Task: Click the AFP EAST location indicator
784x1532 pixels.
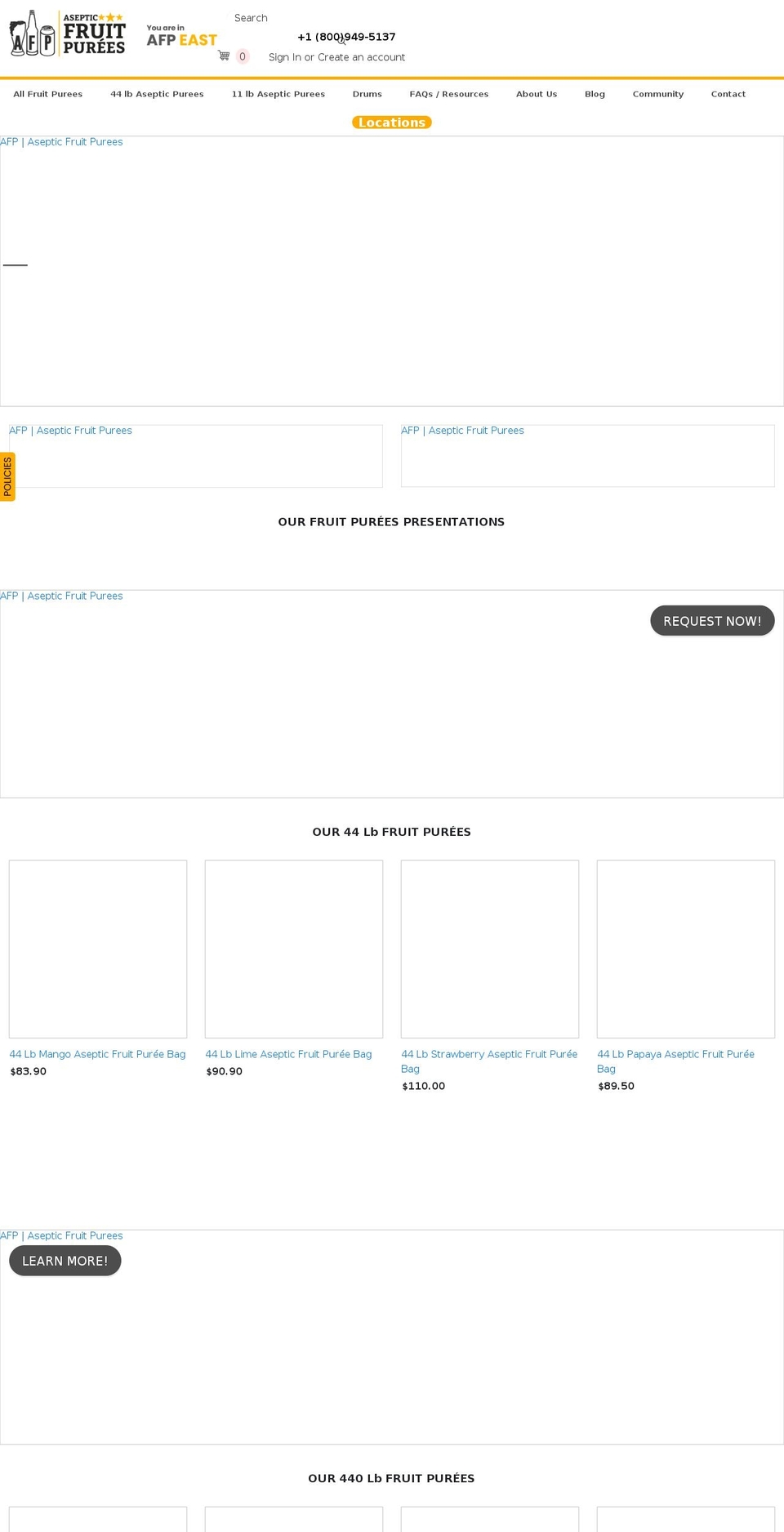Action: (x=181, y=36)
